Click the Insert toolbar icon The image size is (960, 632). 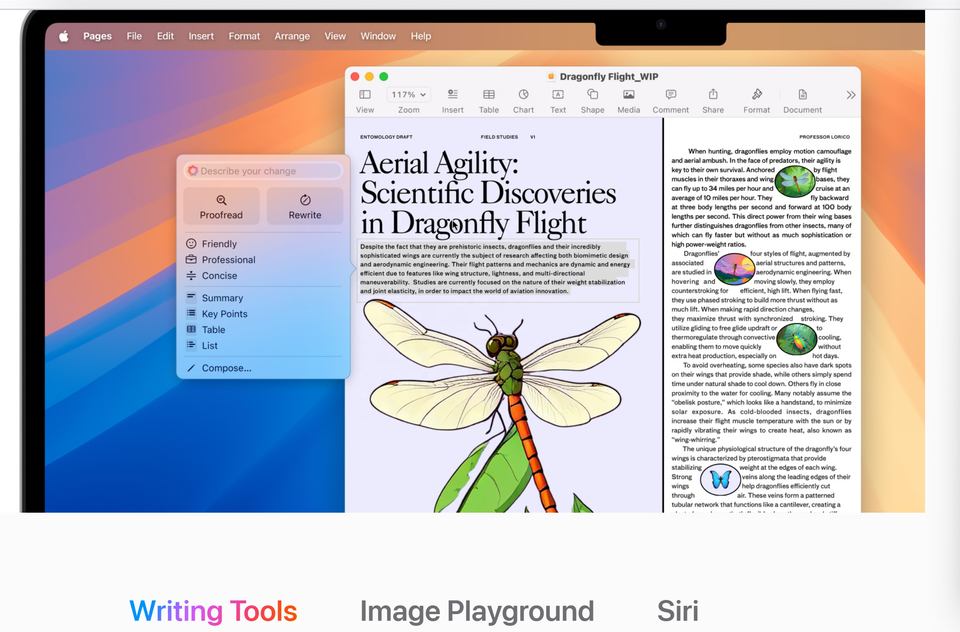coord(452,95)
